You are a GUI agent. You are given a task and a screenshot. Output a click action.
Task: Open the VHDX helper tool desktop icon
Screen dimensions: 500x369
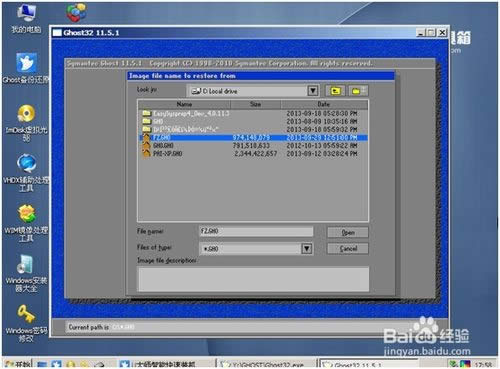click(x=26, y=173)
